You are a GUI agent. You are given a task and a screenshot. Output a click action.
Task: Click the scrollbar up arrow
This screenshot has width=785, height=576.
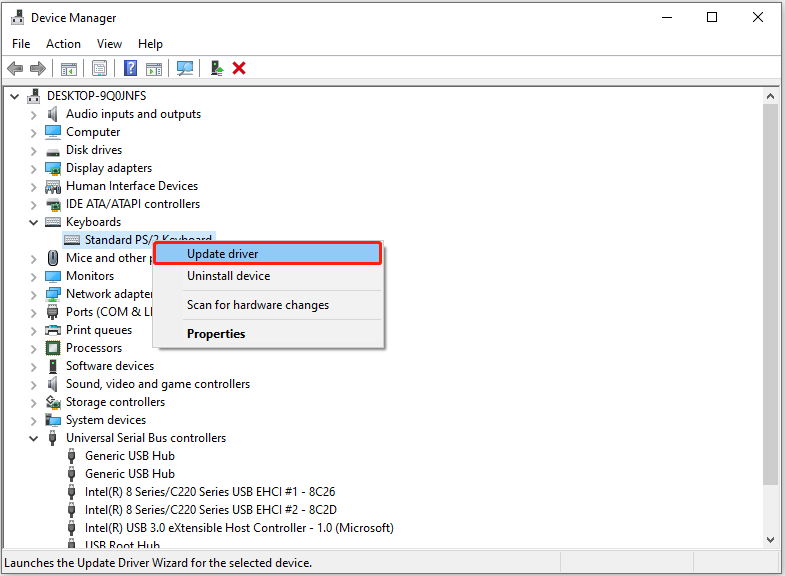pos(770,96)
